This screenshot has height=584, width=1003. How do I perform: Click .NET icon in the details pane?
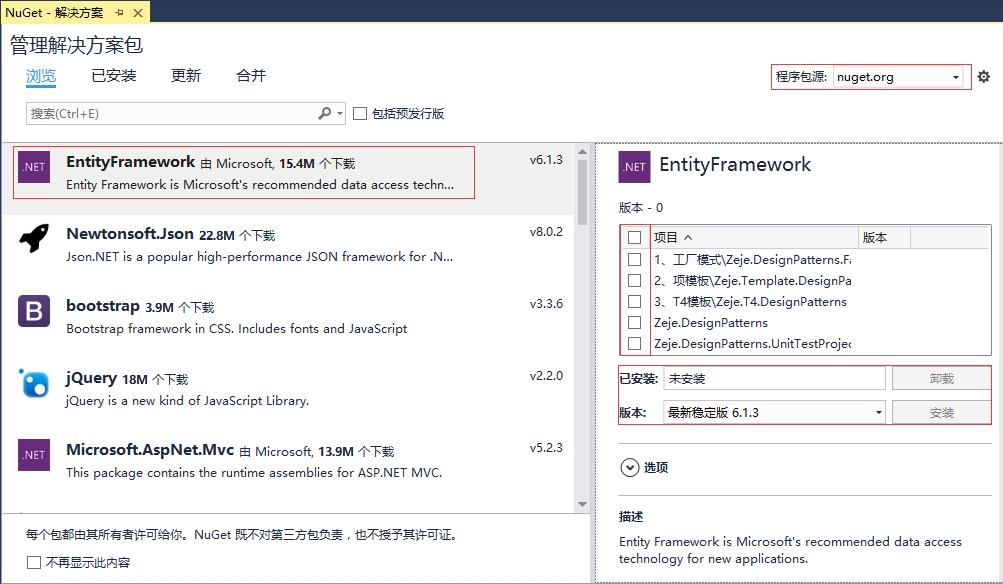(x=635, y=167)
